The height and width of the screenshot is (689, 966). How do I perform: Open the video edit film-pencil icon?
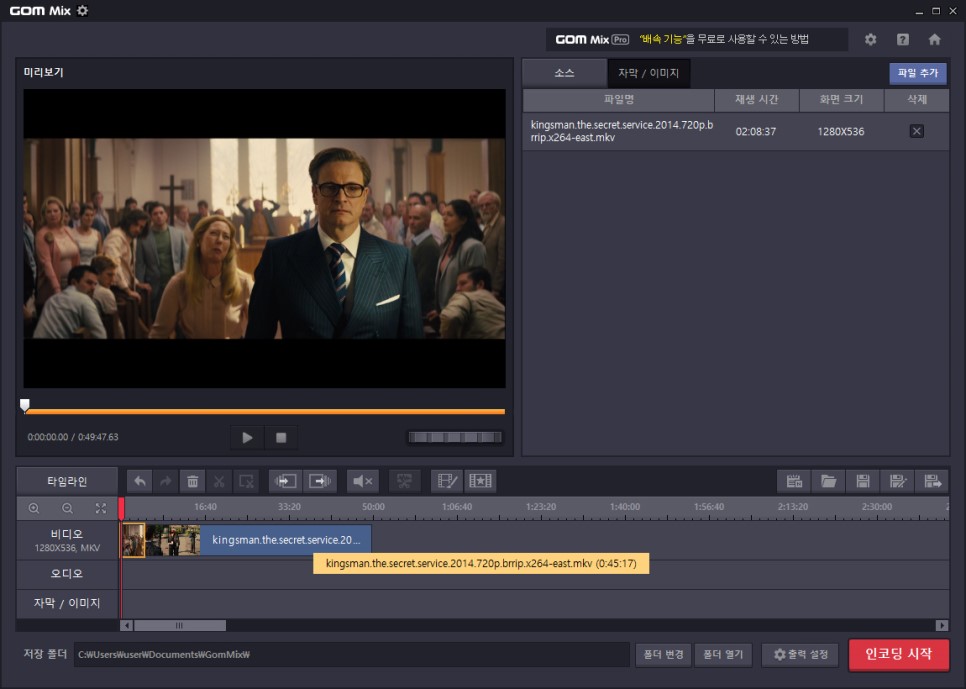point(446,481)
